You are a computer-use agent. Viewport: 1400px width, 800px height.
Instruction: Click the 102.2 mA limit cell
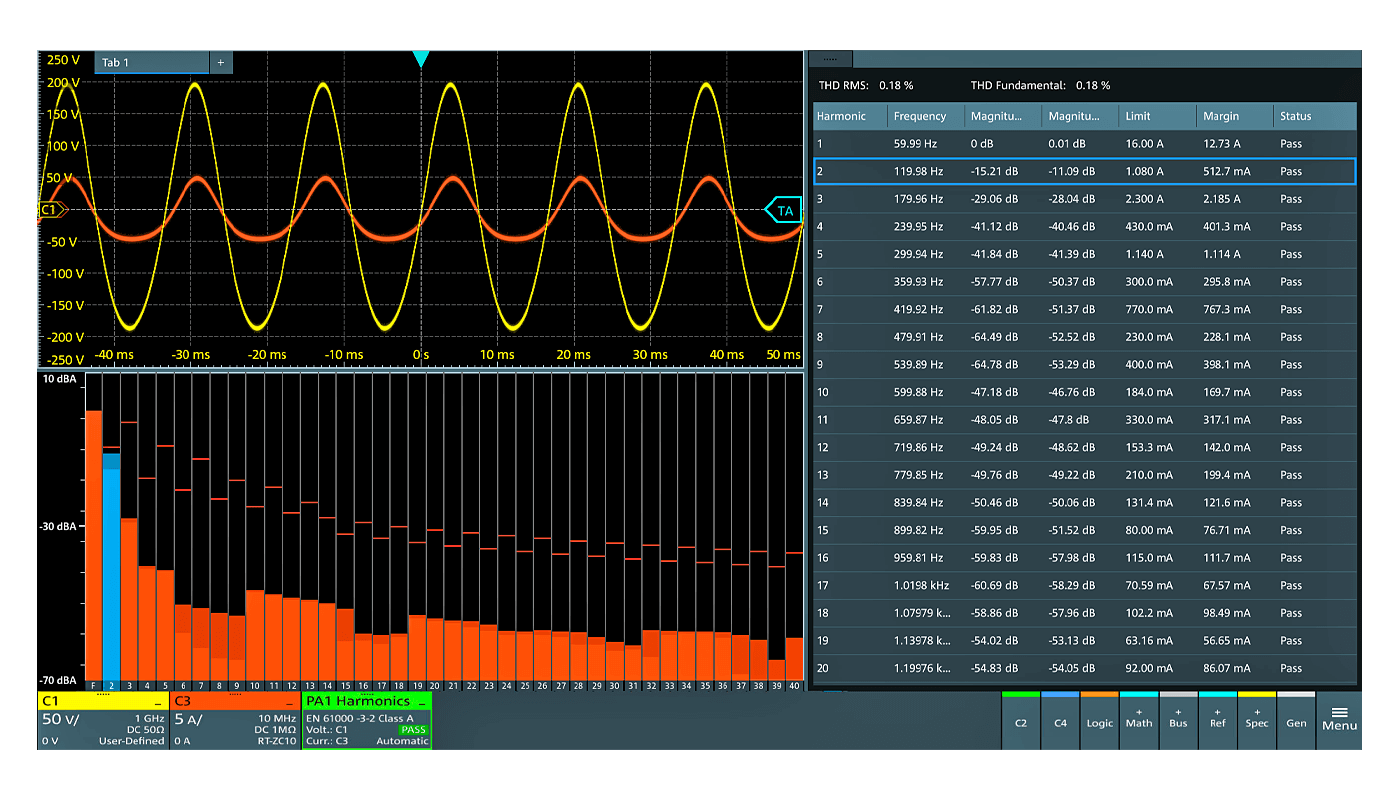[x=1149, y=613]
